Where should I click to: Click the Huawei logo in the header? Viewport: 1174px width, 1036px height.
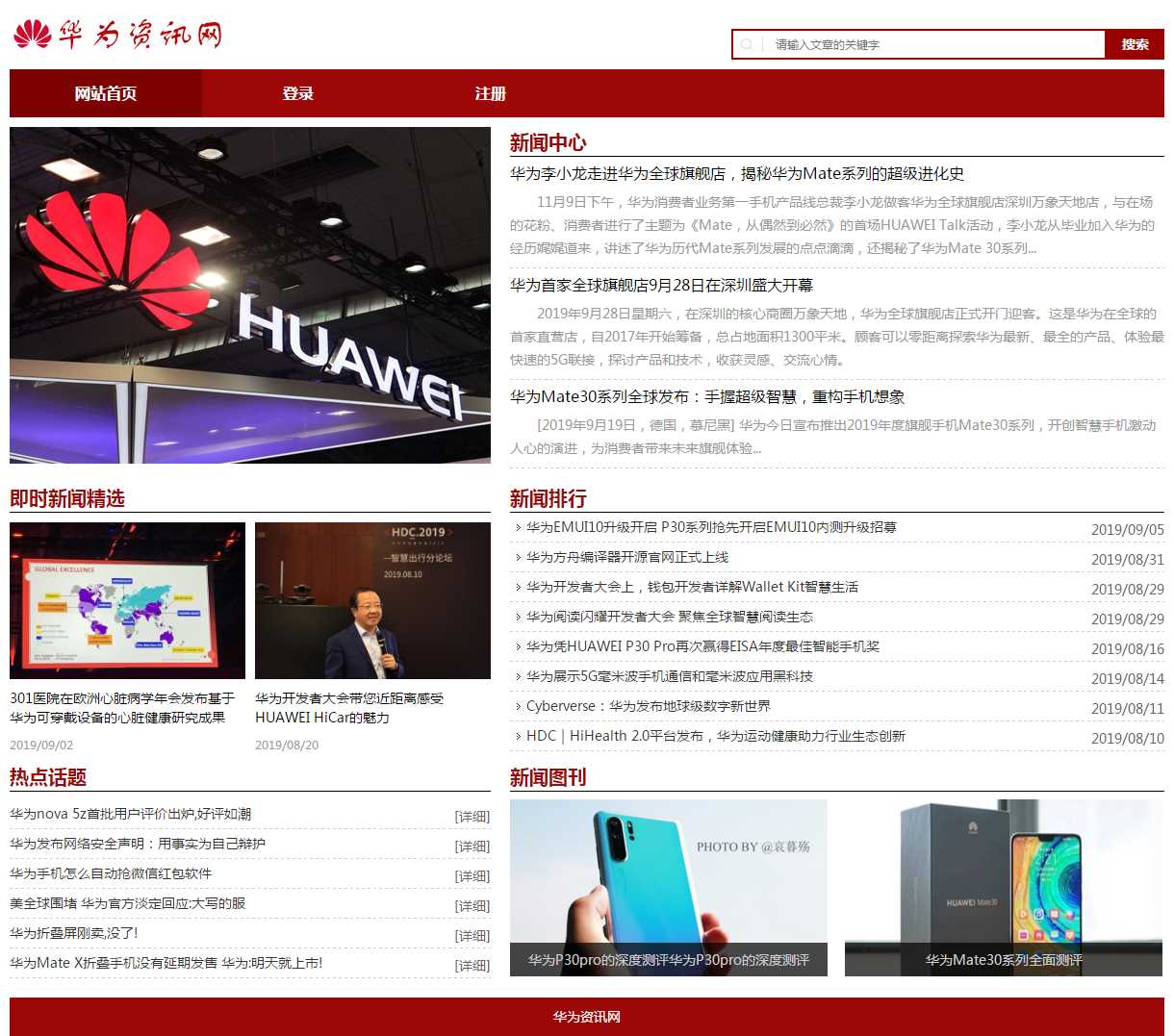coord(117,35)
